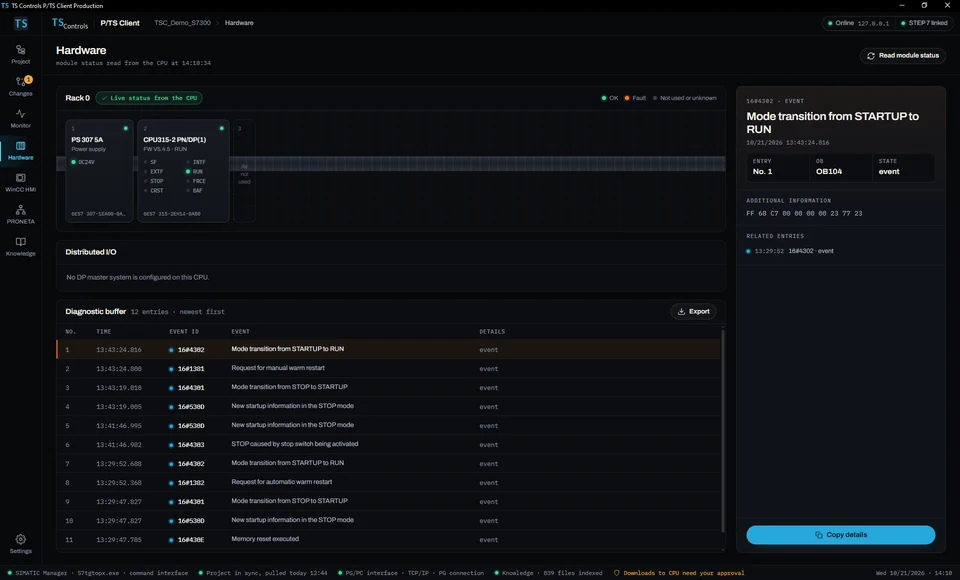Image resolution: width=960 pixels, height=580 pixels.
Task: Open Changes with notification badge
Action: (20, 86)
